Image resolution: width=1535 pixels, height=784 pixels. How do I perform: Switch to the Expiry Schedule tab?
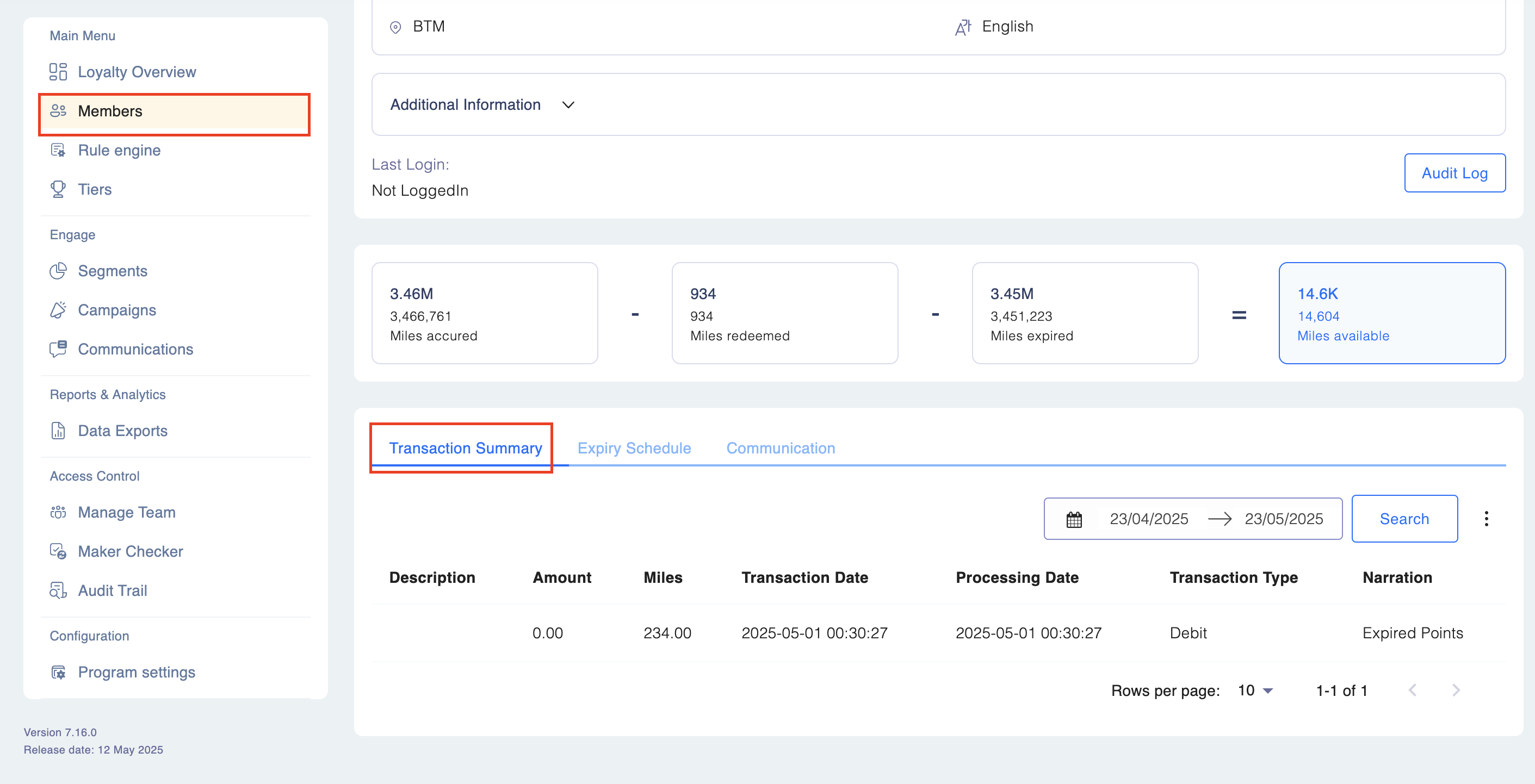tap(634, 448)
